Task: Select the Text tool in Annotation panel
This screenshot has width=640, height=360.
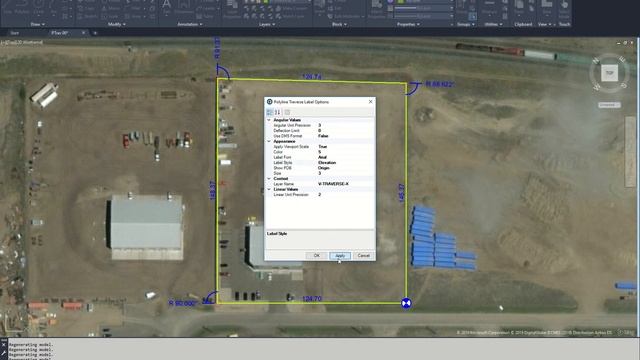Action: coord(167,7)
